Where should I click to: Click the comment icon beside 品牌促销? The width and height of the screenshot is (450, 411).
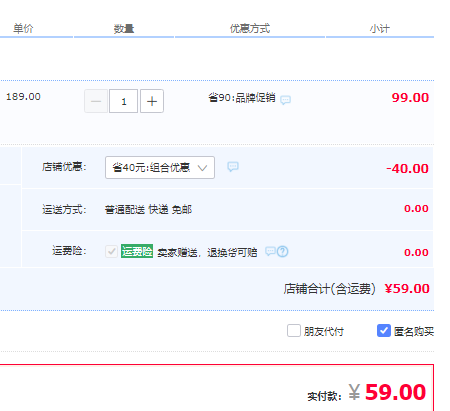pos(285,100)
